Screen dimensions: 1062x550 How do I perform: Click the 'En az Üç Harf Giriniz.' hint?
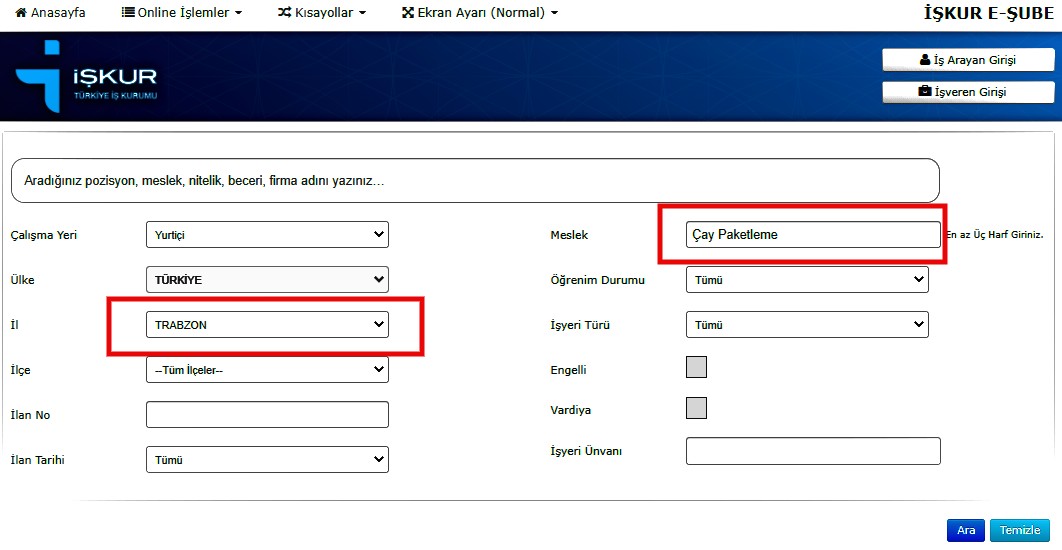(x=995, y=235)
